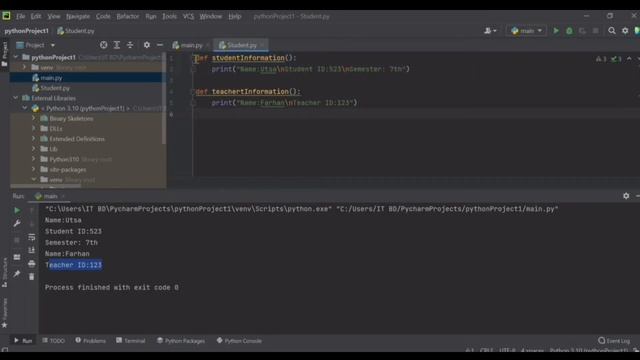640x360 pixels.
Task: Select opened file locate icon in Project panel
Action: [x=104, y=45]
